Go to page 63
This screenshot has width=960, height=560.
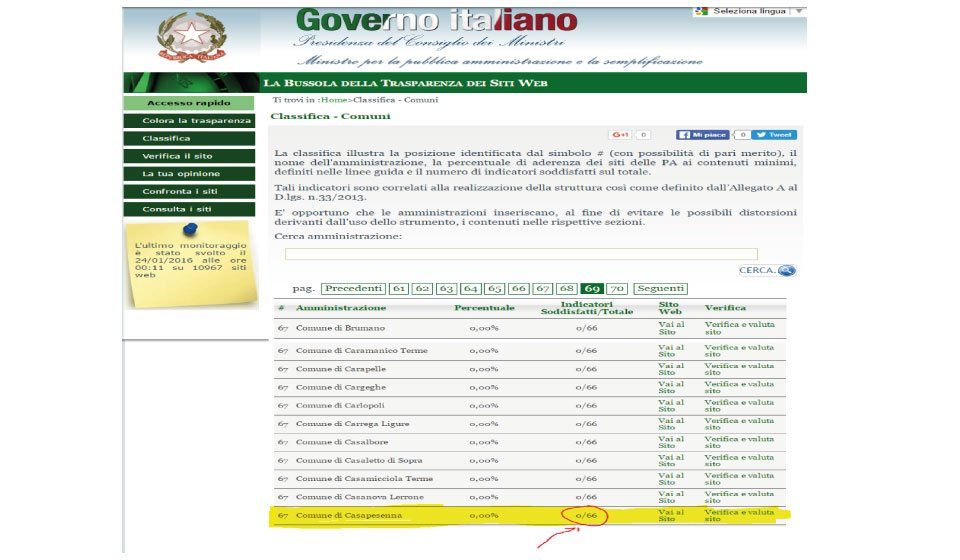[446, 288]
